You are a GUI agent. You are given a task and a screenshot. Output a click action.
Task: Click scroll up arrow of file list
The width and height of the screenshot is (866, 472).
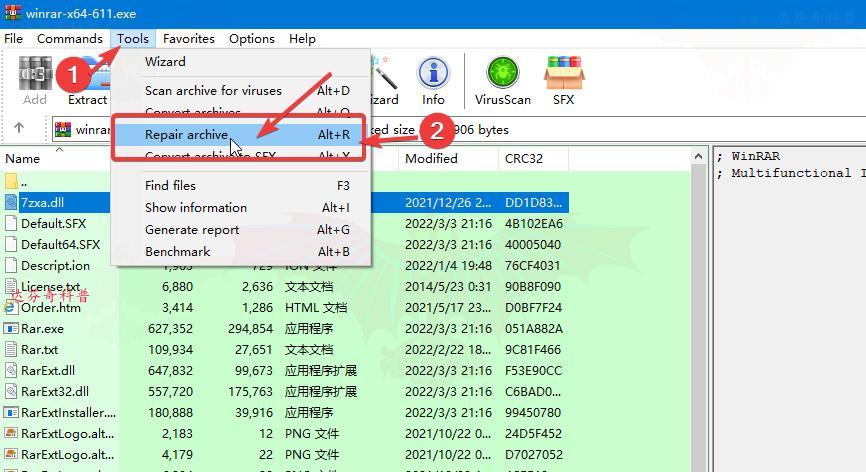point(698,157)
